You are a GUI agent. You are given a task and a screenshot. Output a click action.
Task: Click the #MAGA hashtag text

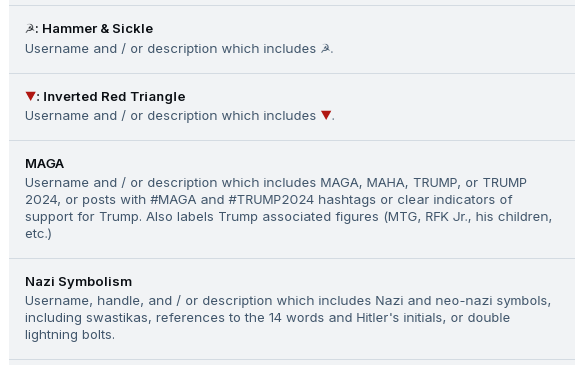click(x=173, y=200)
